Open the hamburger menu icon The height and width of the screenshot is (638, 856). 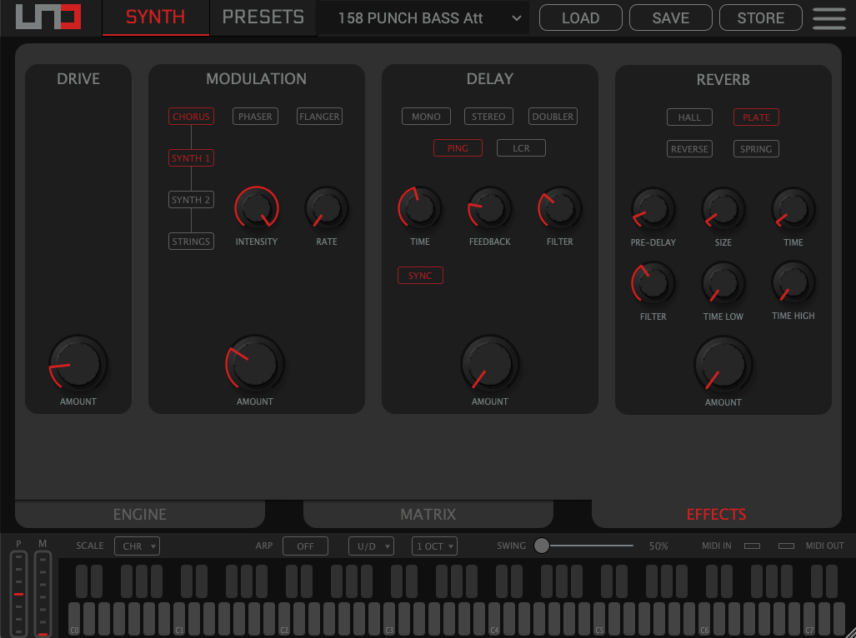click(x=829, y=18)
